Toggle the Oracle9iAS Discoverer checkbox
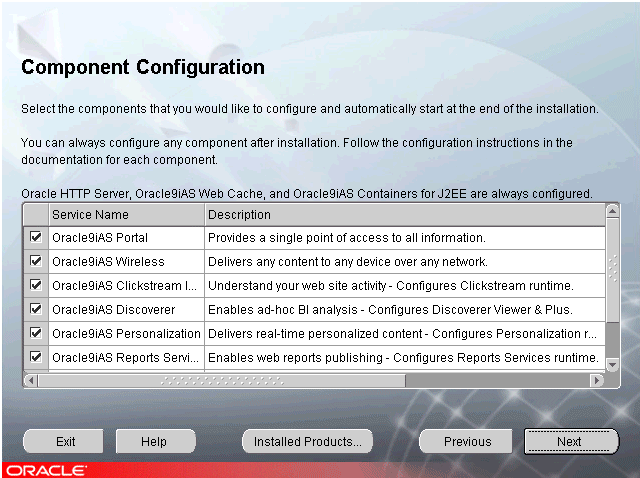Image resolution: width=640 pixels, height=478 pixels. (x=36, y=309)
